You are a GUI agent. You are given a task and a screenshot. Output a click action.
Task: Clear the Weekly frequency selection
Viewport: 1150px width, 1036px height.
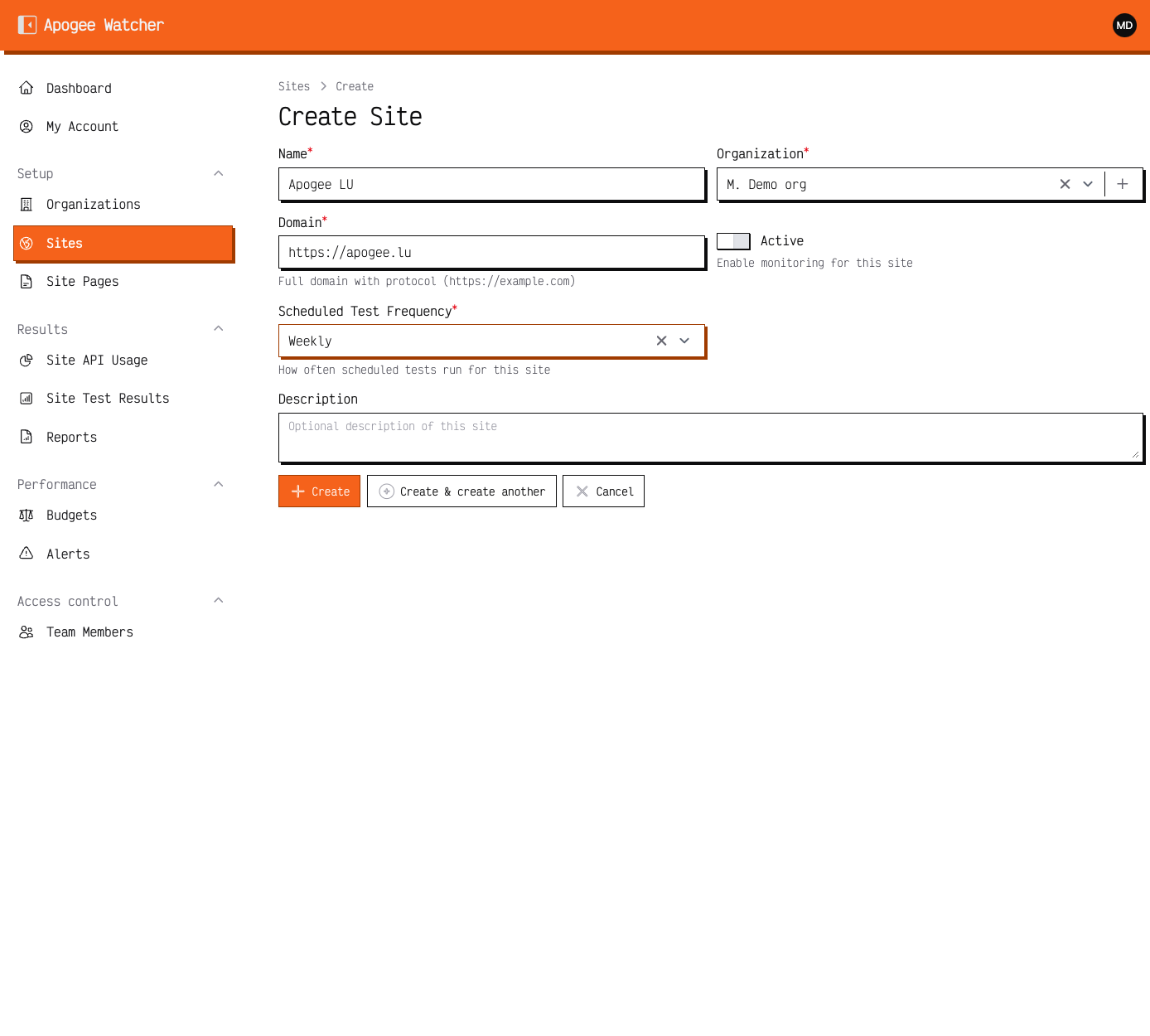[x=662, y=341]
